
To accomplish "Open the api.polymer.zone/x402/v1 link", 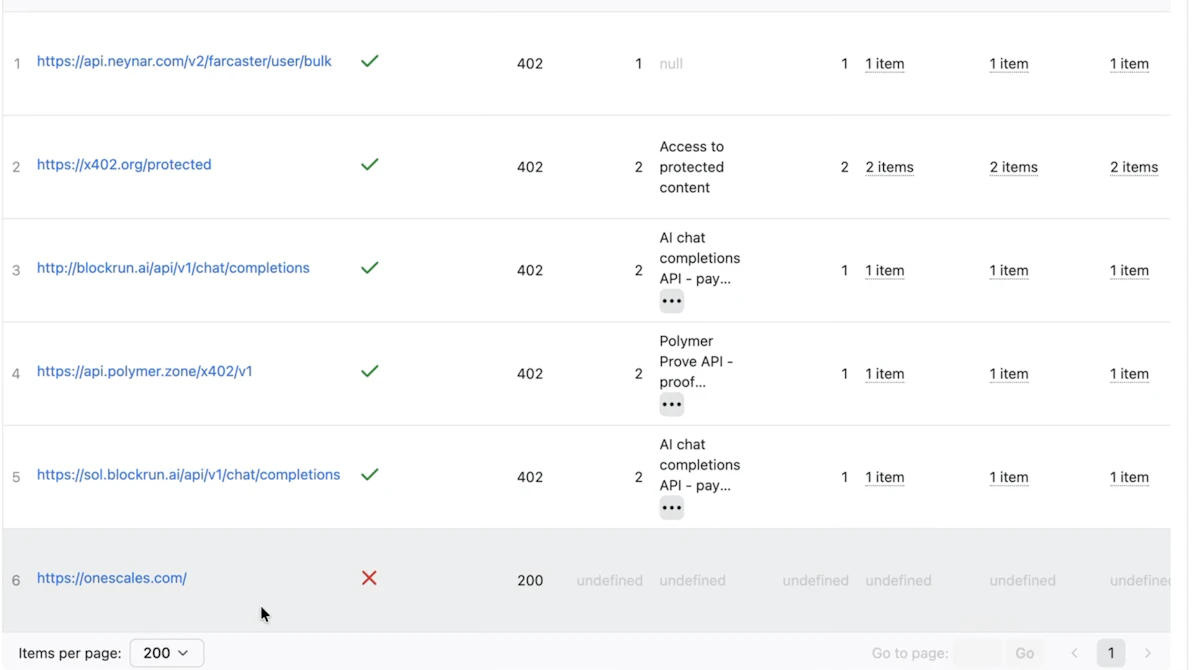I will tap(145, 371).
